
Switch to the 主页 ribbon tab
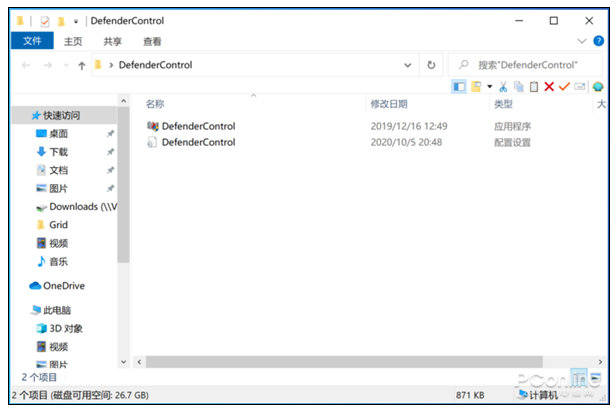[x=73, y=41]
